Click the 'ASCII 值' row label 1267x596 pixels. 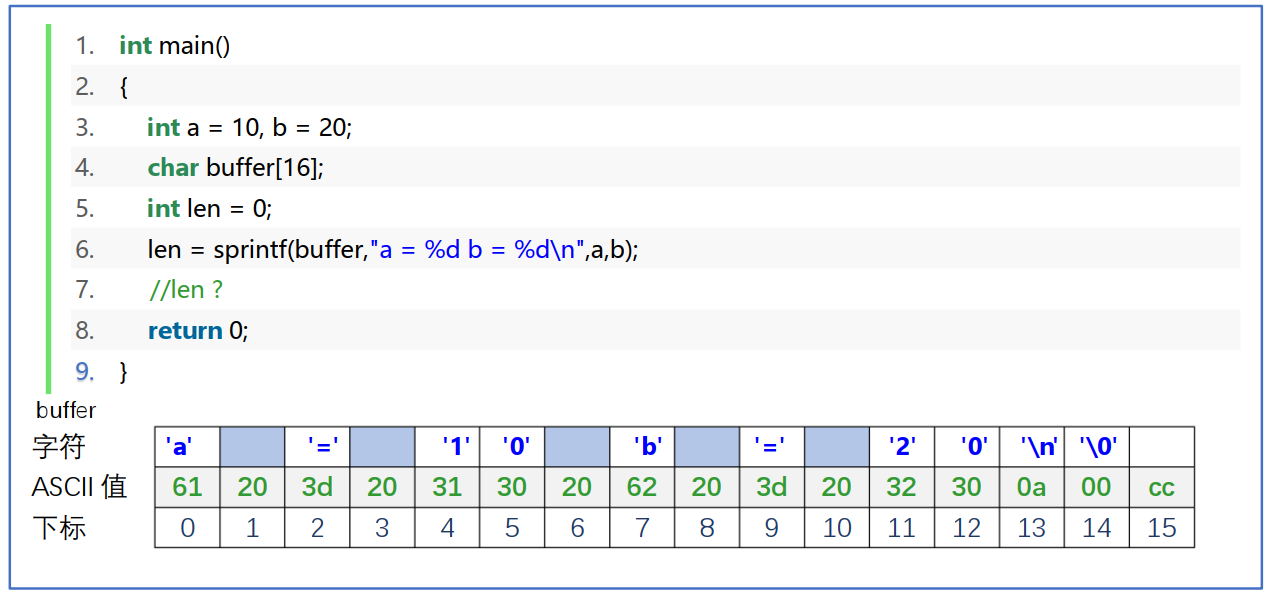79,487
